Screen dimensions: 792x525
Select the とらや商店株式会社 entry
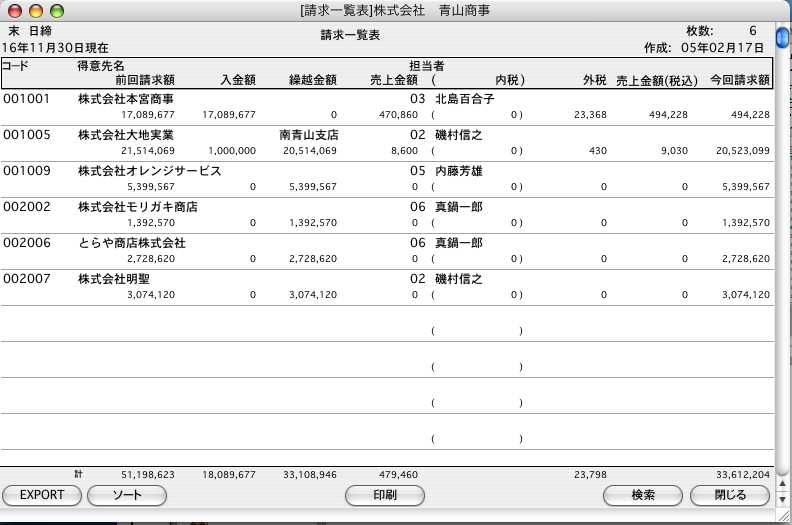click(x=131, y=243)
